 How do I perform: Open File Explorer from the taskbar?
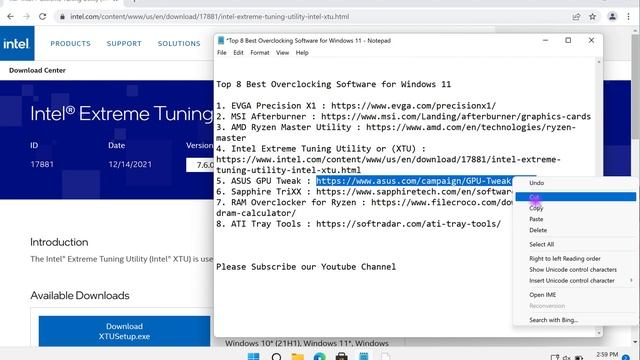pos(298,357)
